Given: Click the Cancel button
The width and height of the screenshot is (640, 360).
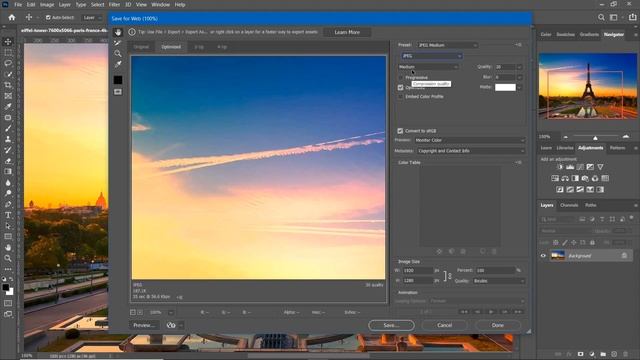Looking at the screenshot, I should pyautogui.click(x=444, y=325).
